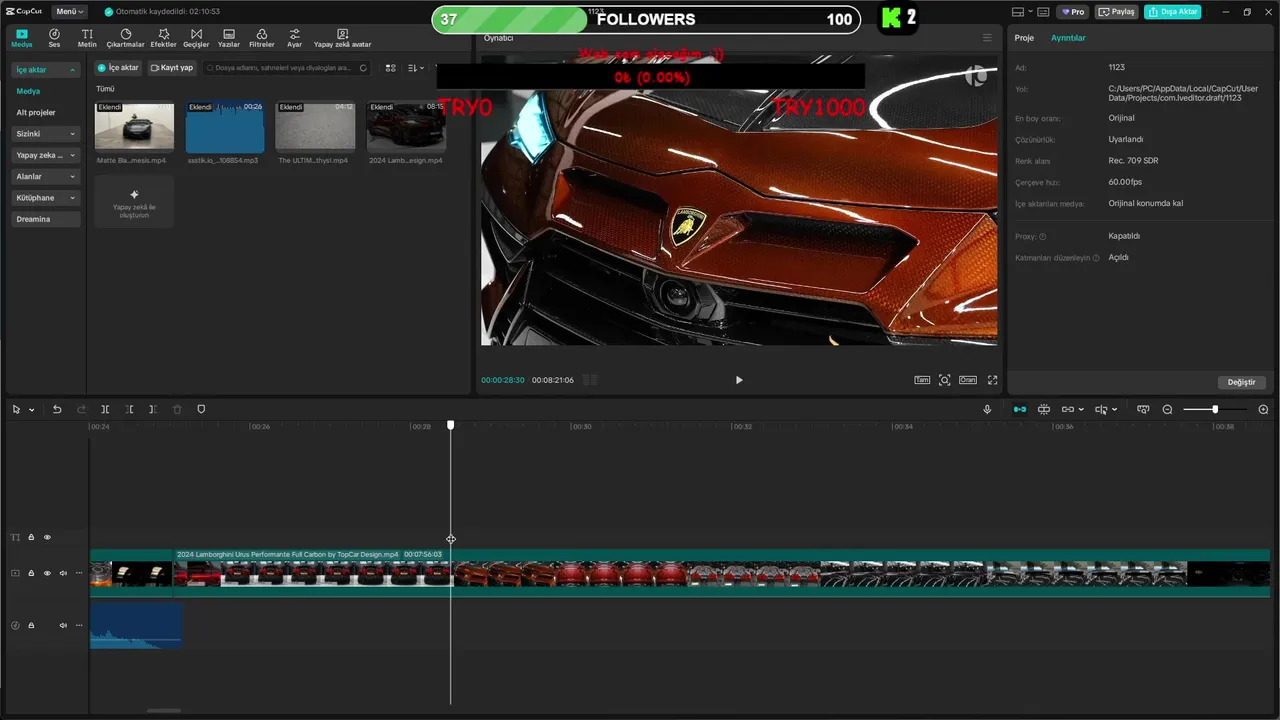This screenshot has width=1280, height=720.
Task: Toggle visibility of the text track
Action: pos(47,537)
